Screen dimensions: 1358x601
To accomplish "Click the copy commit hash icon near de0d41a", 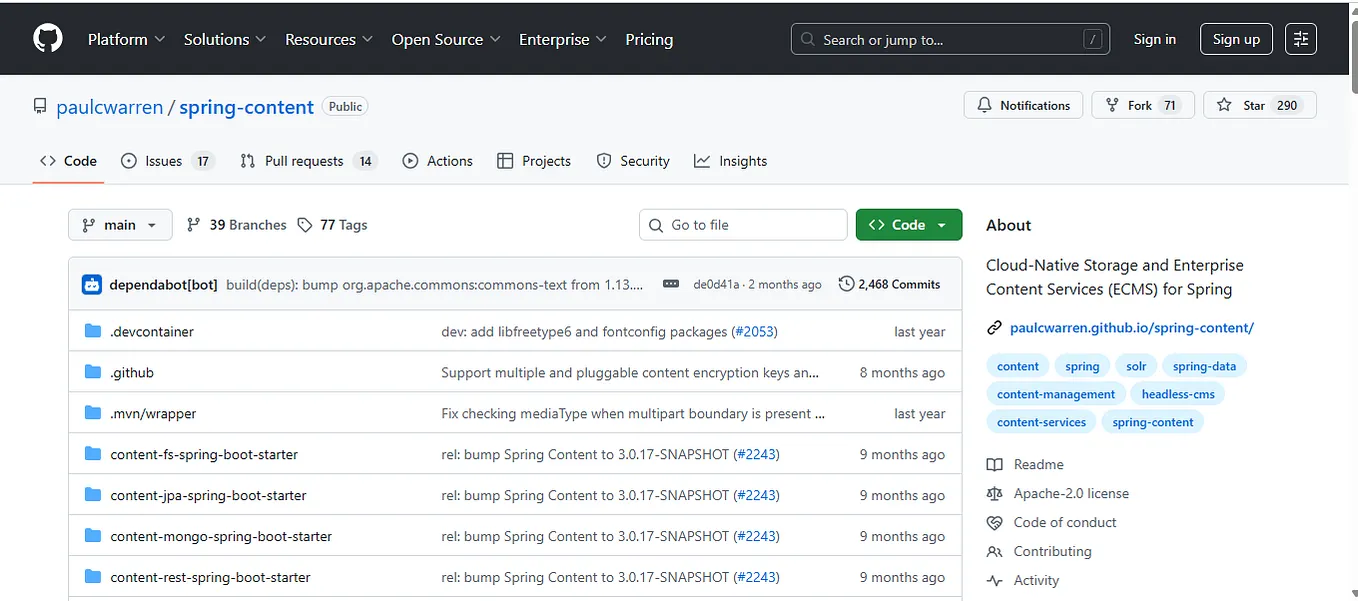I will (671, 283).
